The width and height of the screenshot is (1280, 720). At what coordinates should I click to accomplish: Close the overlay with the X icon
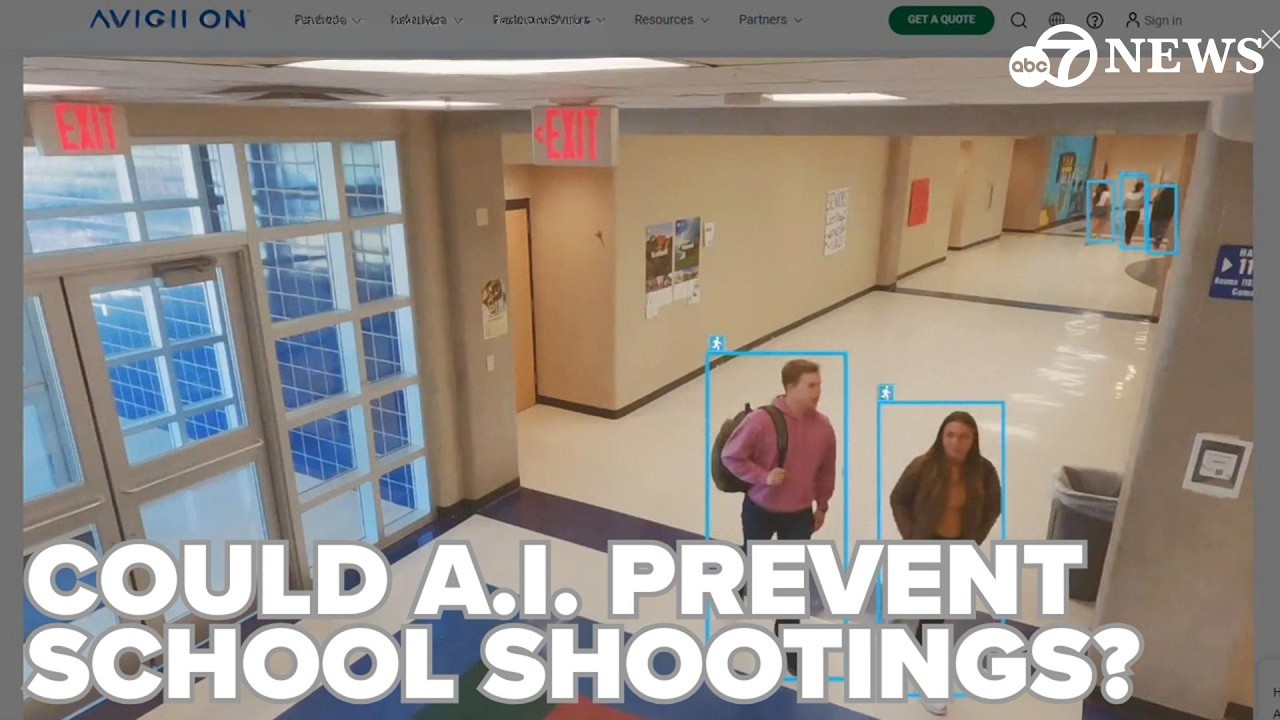[x=1269, y=39]
